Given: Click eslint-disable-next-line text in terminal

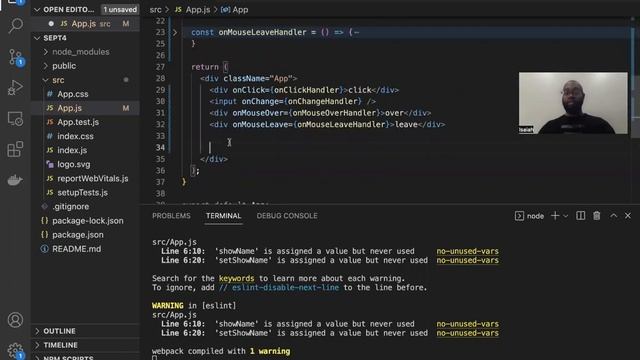Looking at the screenshot, I should pyautogui.click(x=279, y=288).
